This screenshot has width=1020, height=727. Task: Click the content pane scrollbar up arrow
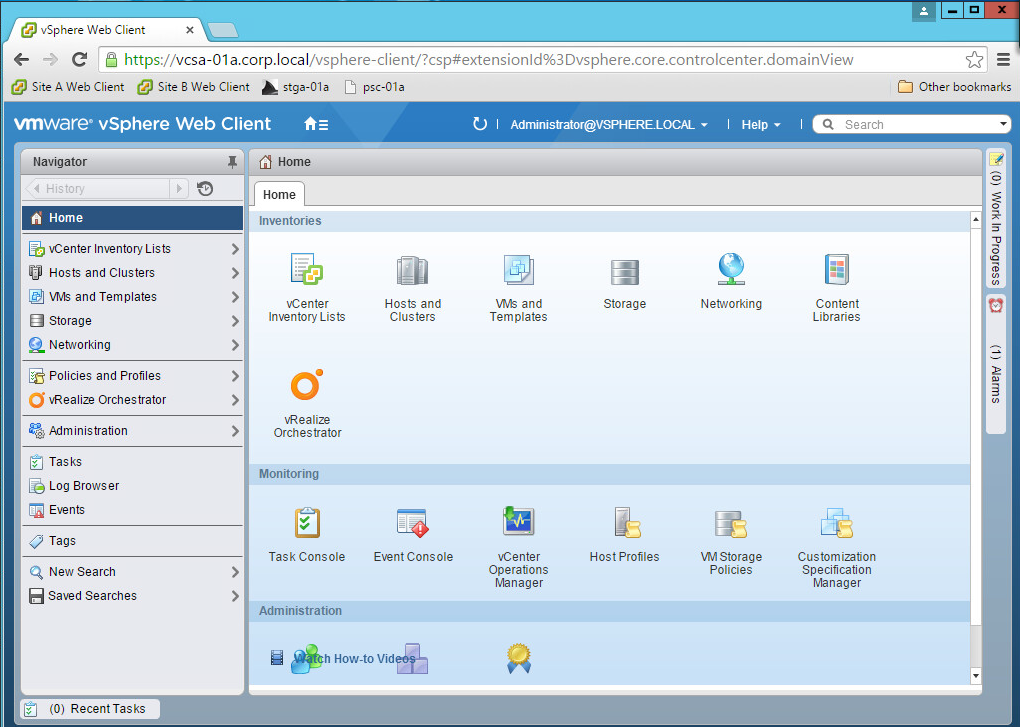pos(976,220)
